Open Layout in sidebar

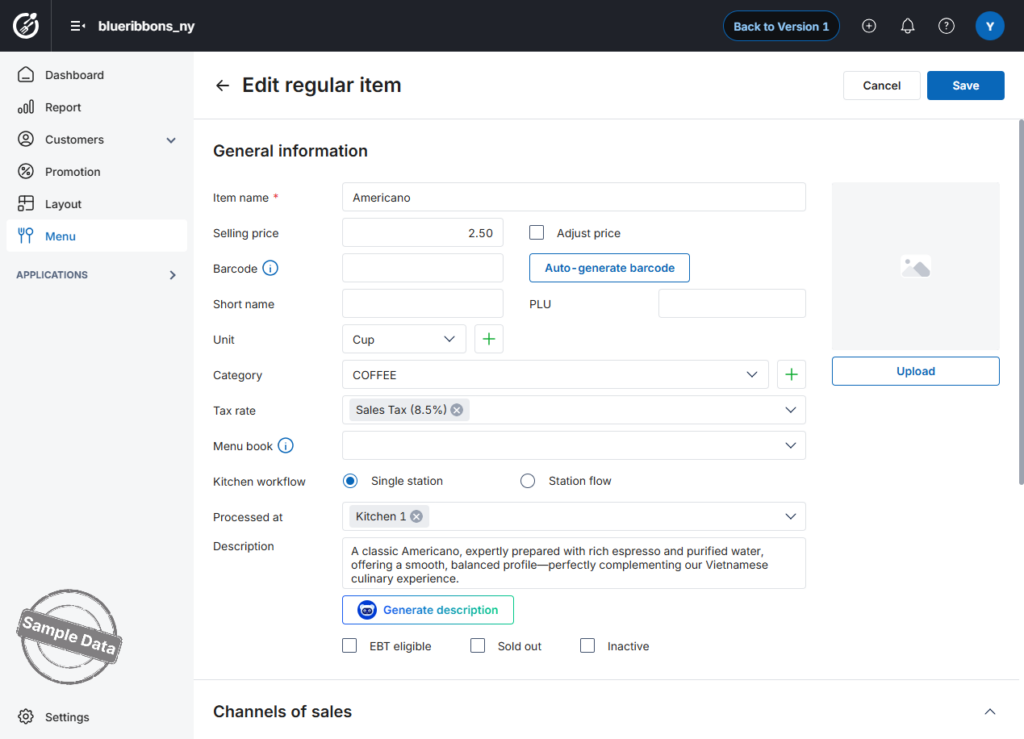click(x=97, y=204)
